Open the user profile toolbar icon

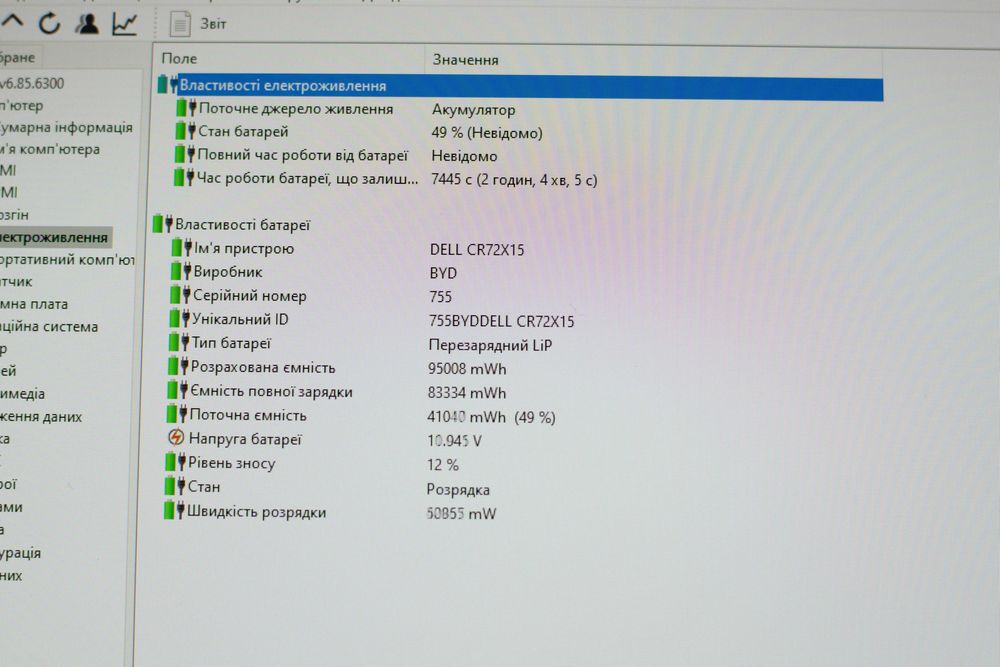pyautogui.click(x=87, y=24)
